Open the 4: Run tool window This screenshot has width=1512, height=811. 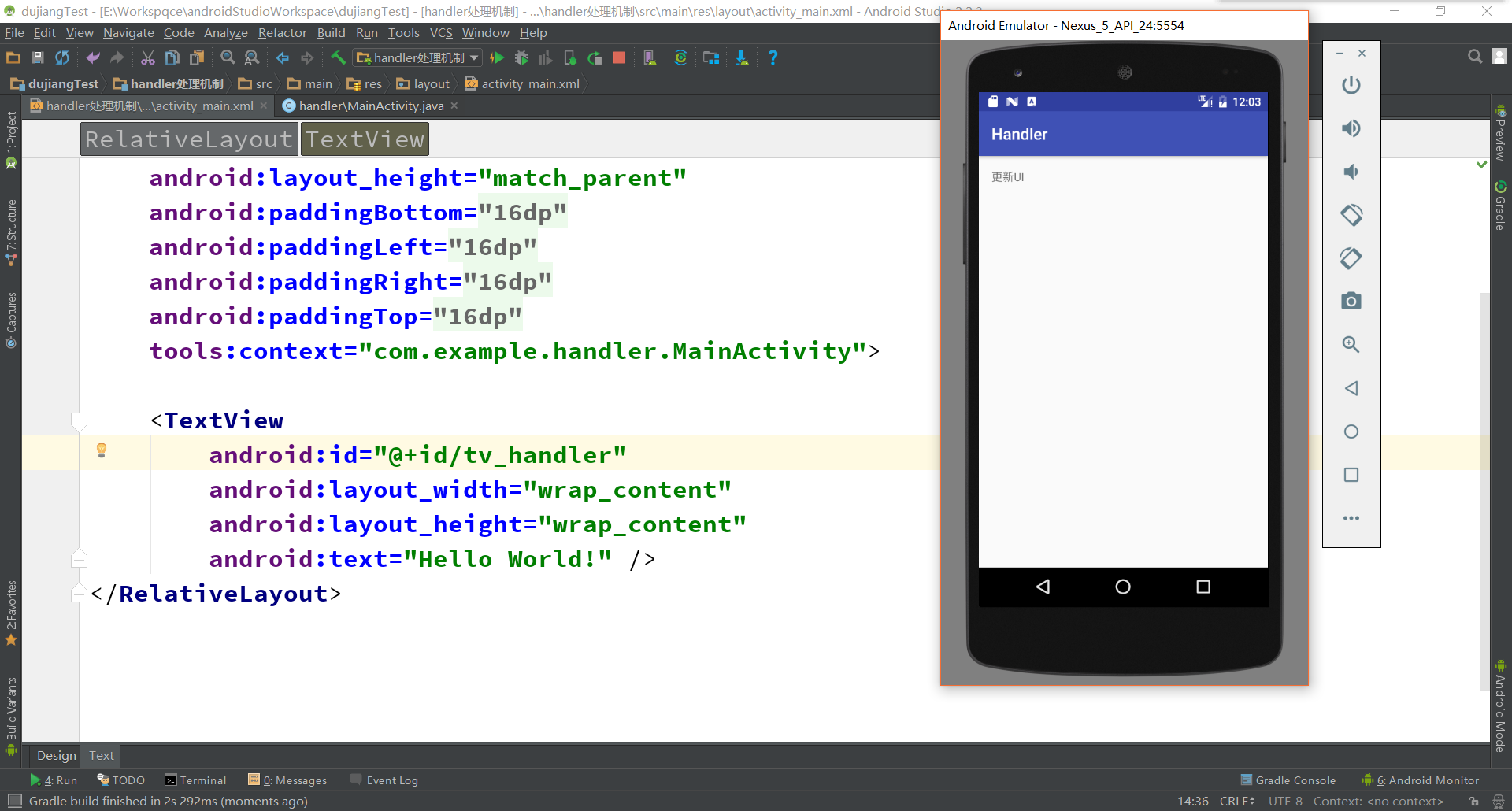(x=54, y=780)
